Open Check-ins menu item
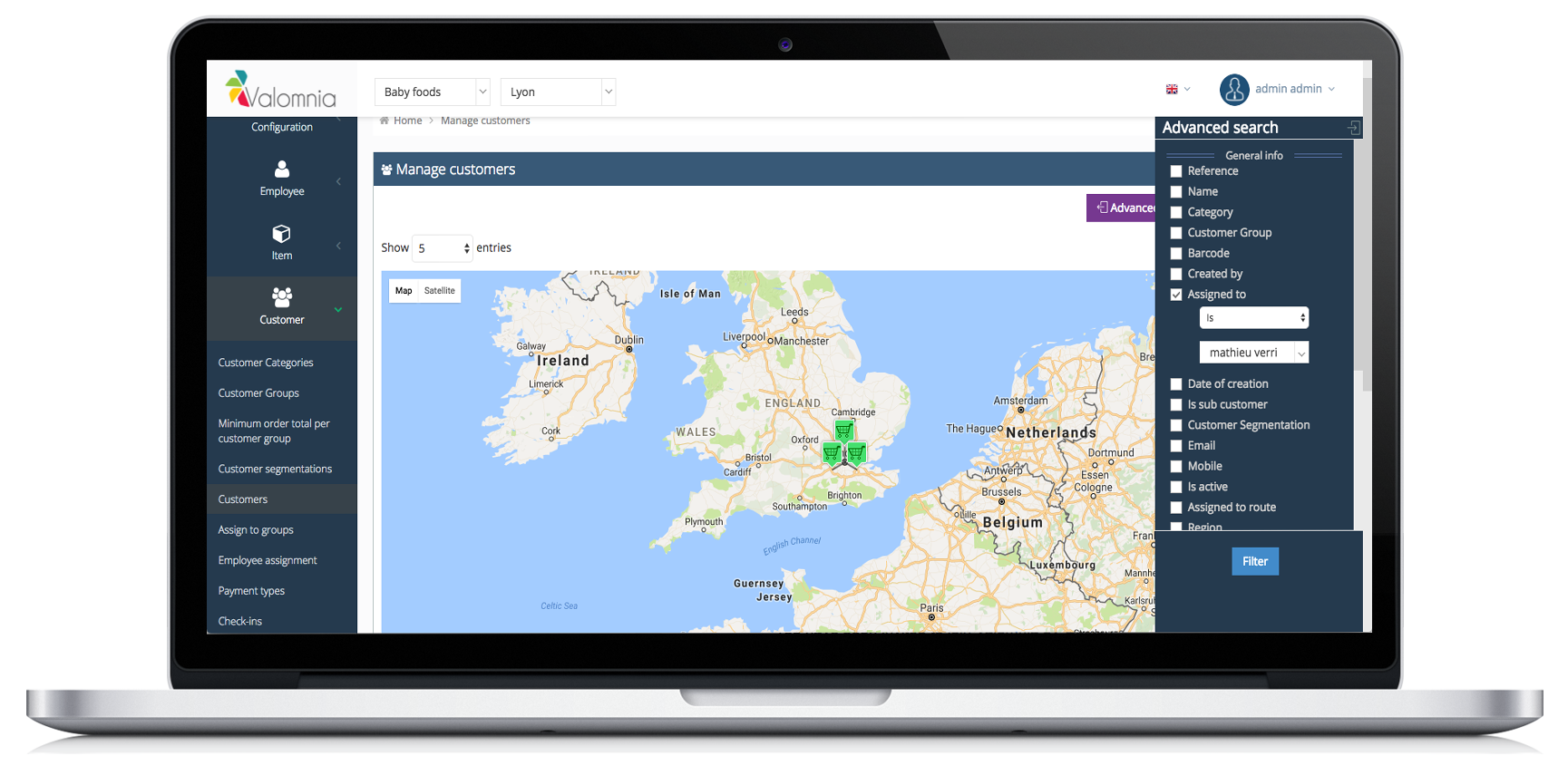Viewport: 1568px width, 775px height. point(240,622)
